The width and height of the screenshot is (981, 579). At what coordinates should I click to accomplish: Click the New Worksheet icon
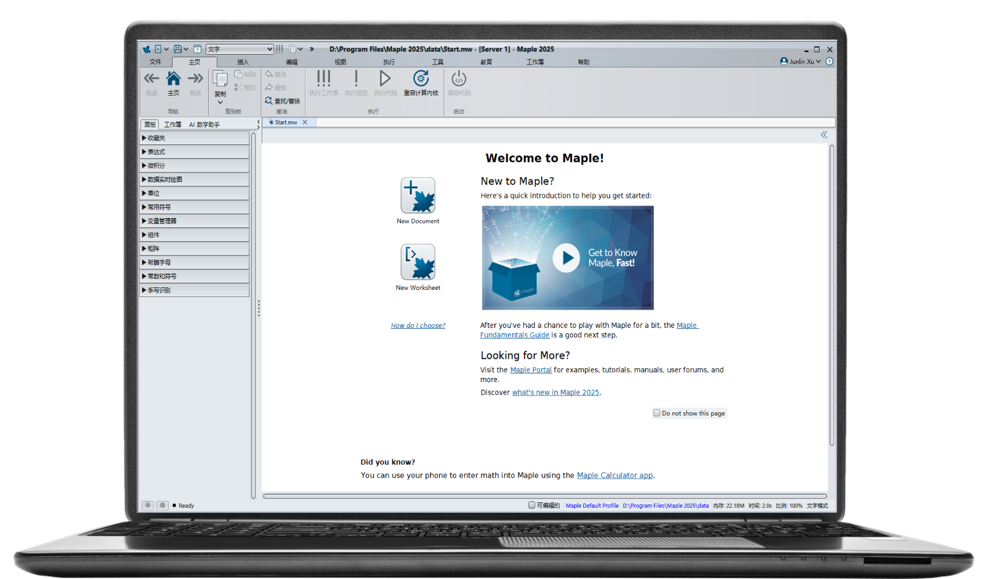click(x=418, y=262)
